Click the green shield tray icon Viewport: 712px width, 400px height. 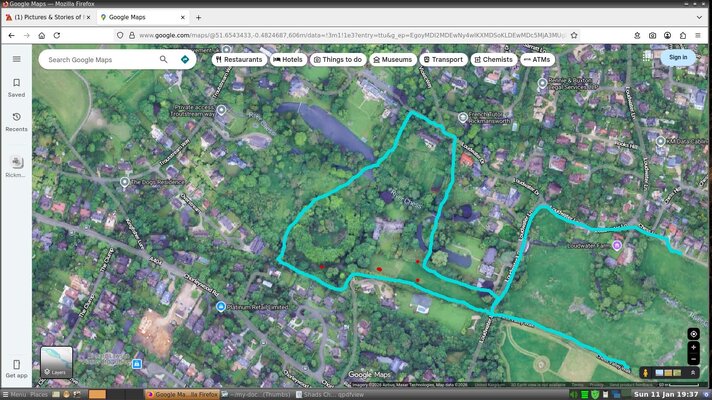pos(595,395)
